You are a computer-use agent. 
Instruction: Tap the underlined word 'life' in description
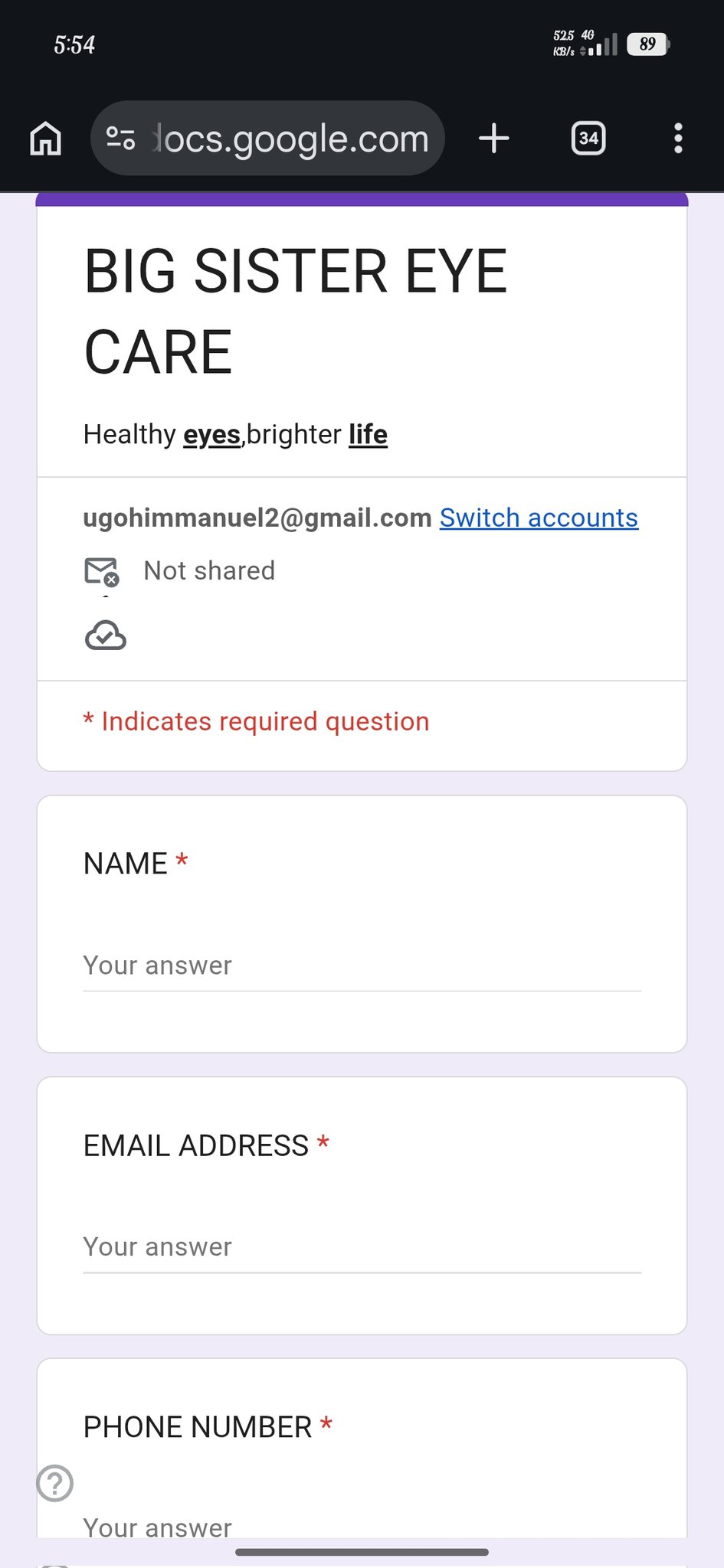(368, 435)
